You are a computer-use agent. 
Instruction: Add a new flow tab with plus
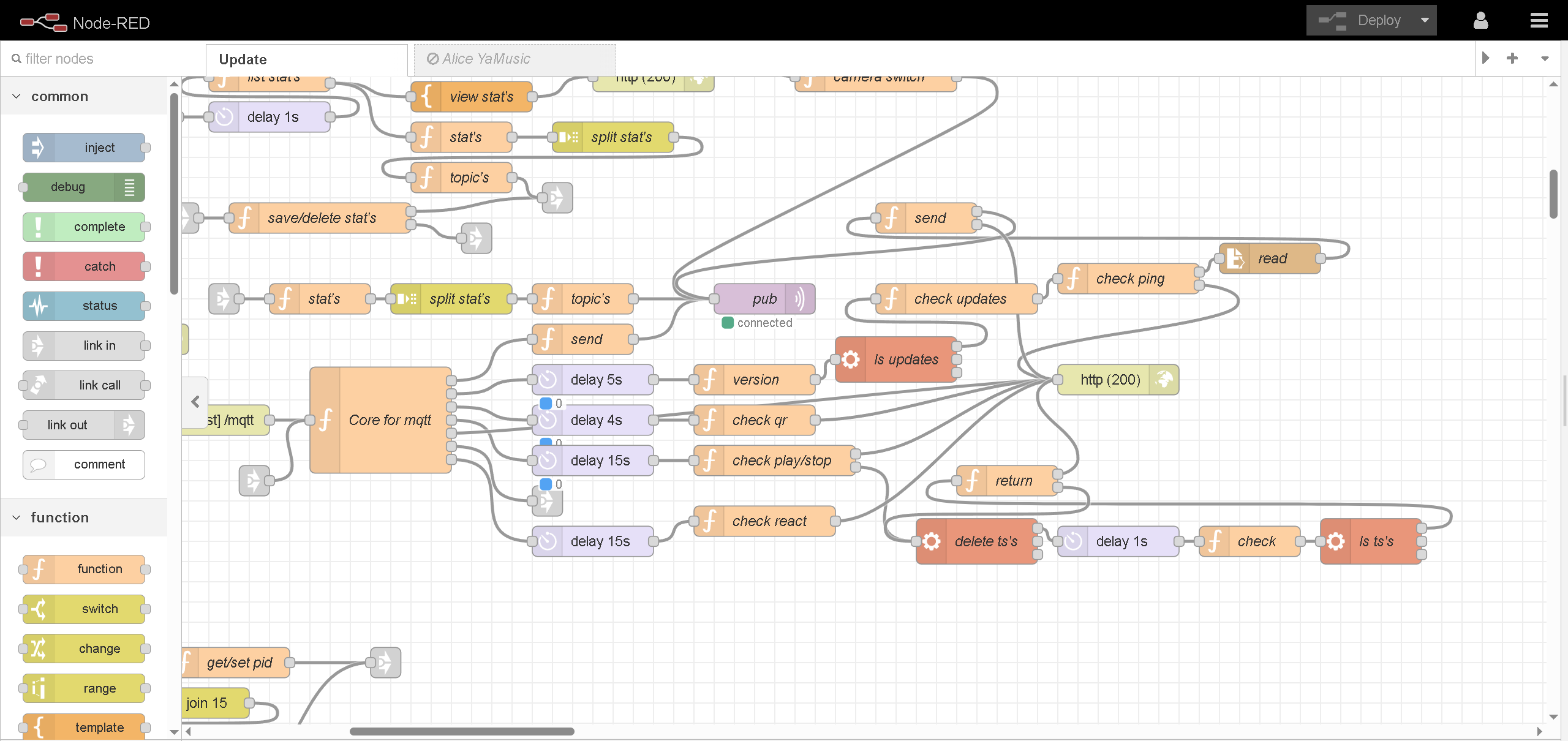[x=1512, y=58]
